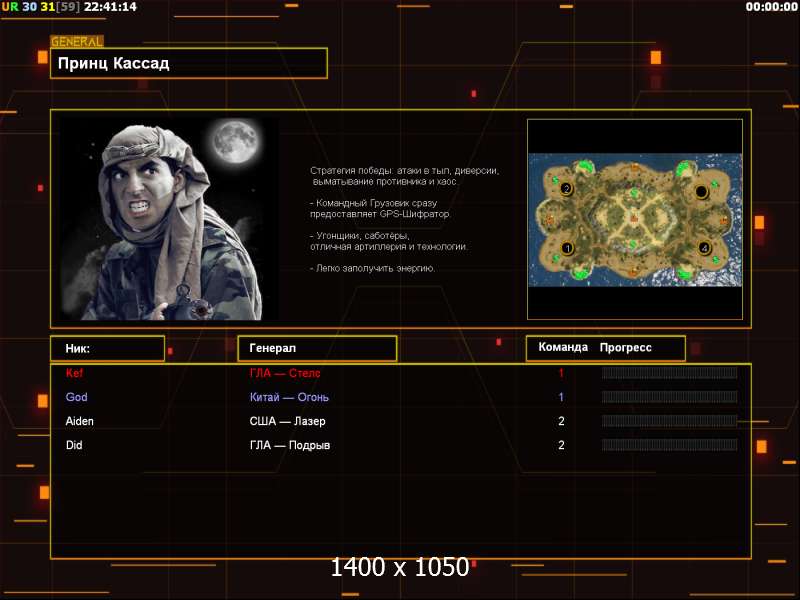Select player name Aiden

click(80, 421)
